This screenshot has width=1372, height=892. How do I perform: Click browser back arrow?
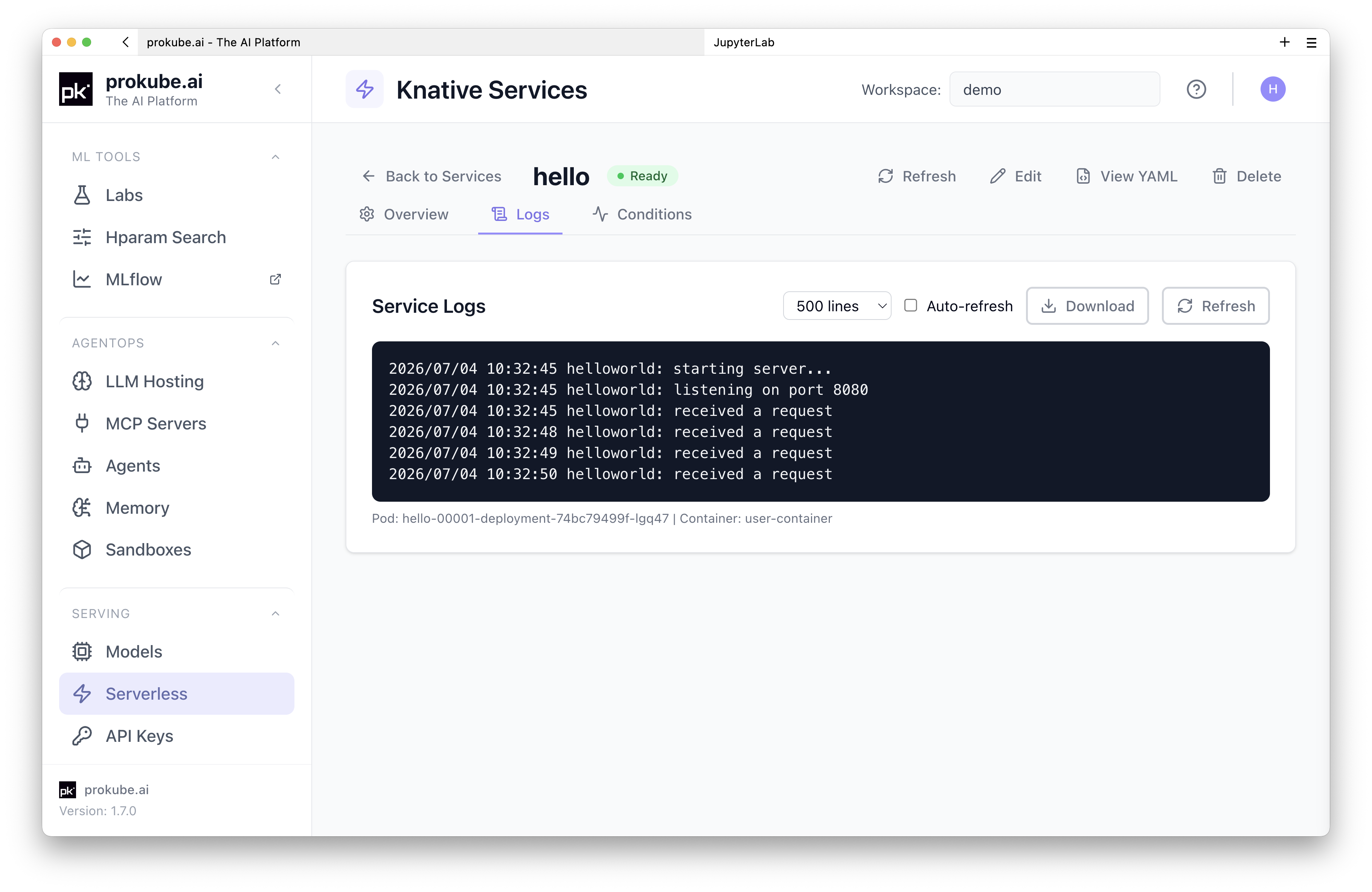[126, 42]
